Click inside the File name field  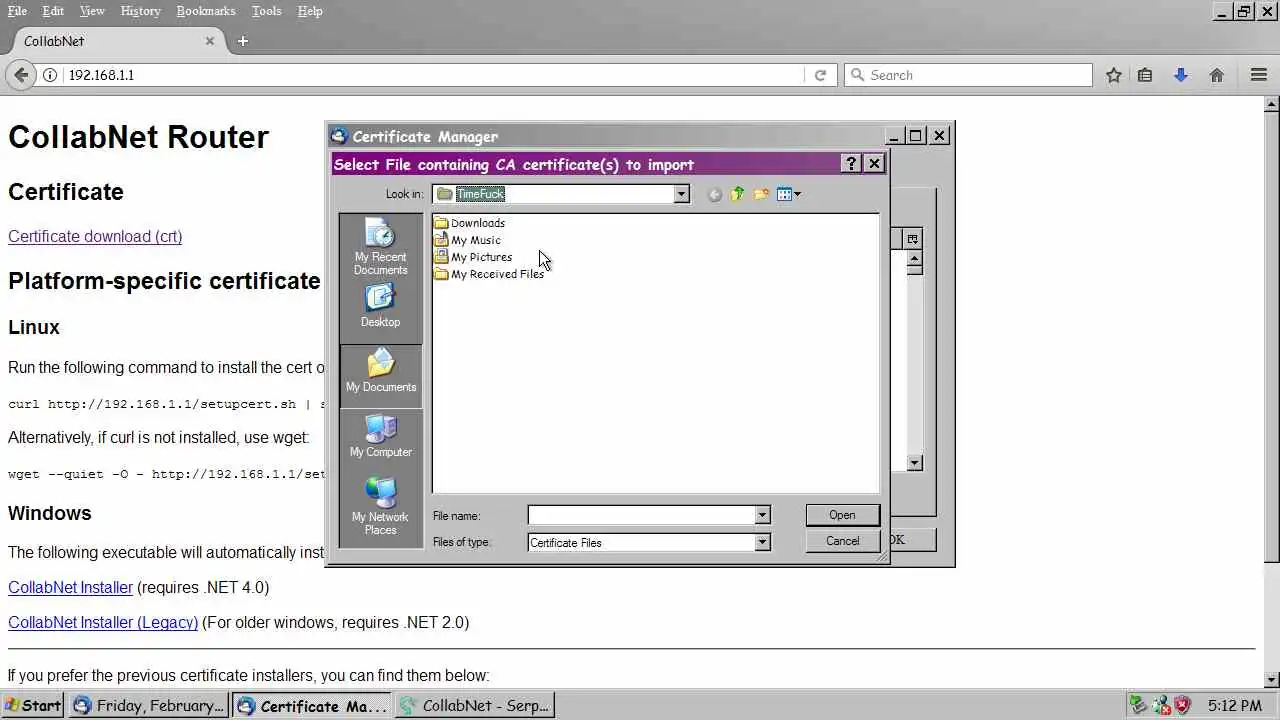tap(641, 515)
